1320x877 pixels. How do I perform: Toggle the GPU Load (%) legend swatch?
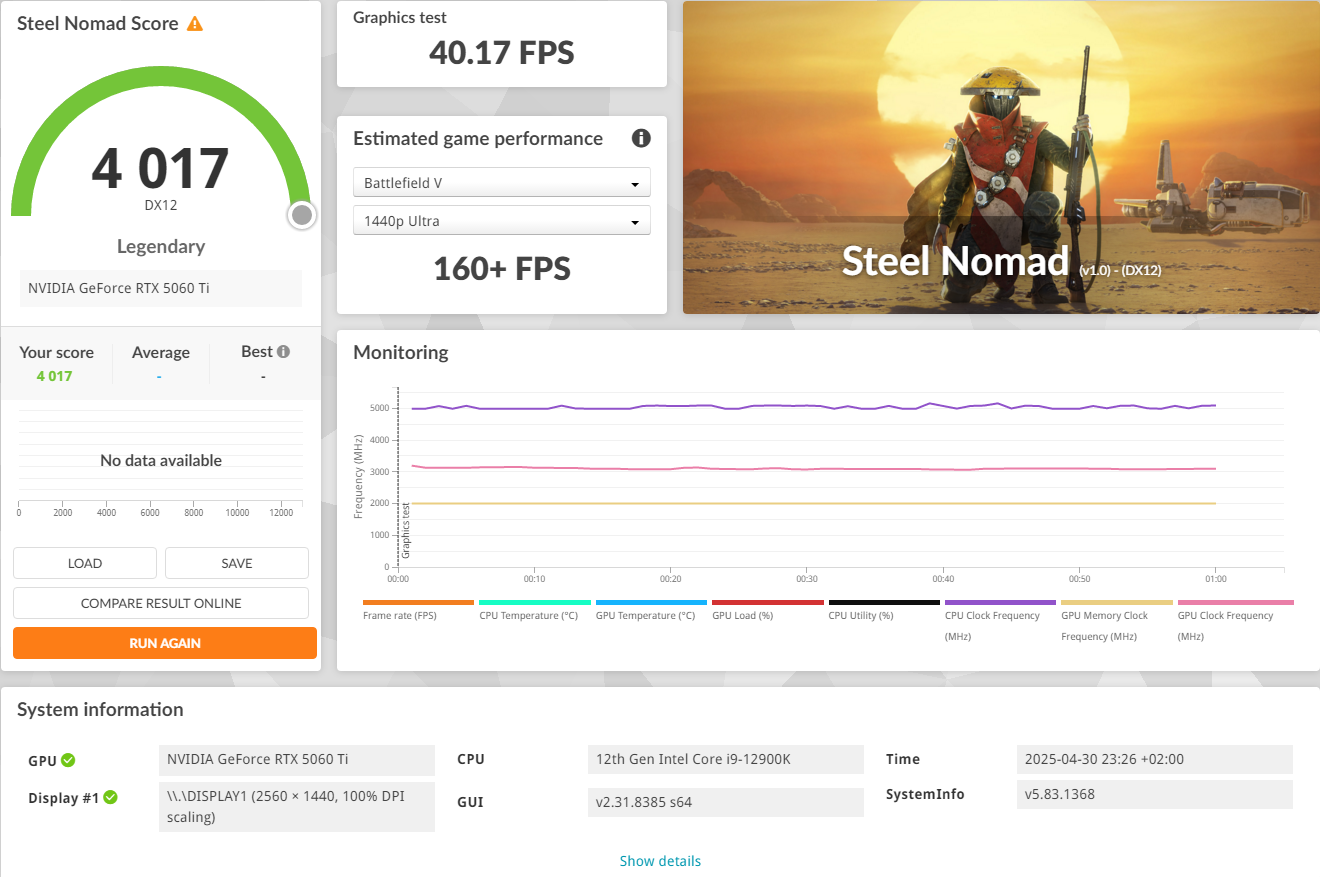coord(768,602)
